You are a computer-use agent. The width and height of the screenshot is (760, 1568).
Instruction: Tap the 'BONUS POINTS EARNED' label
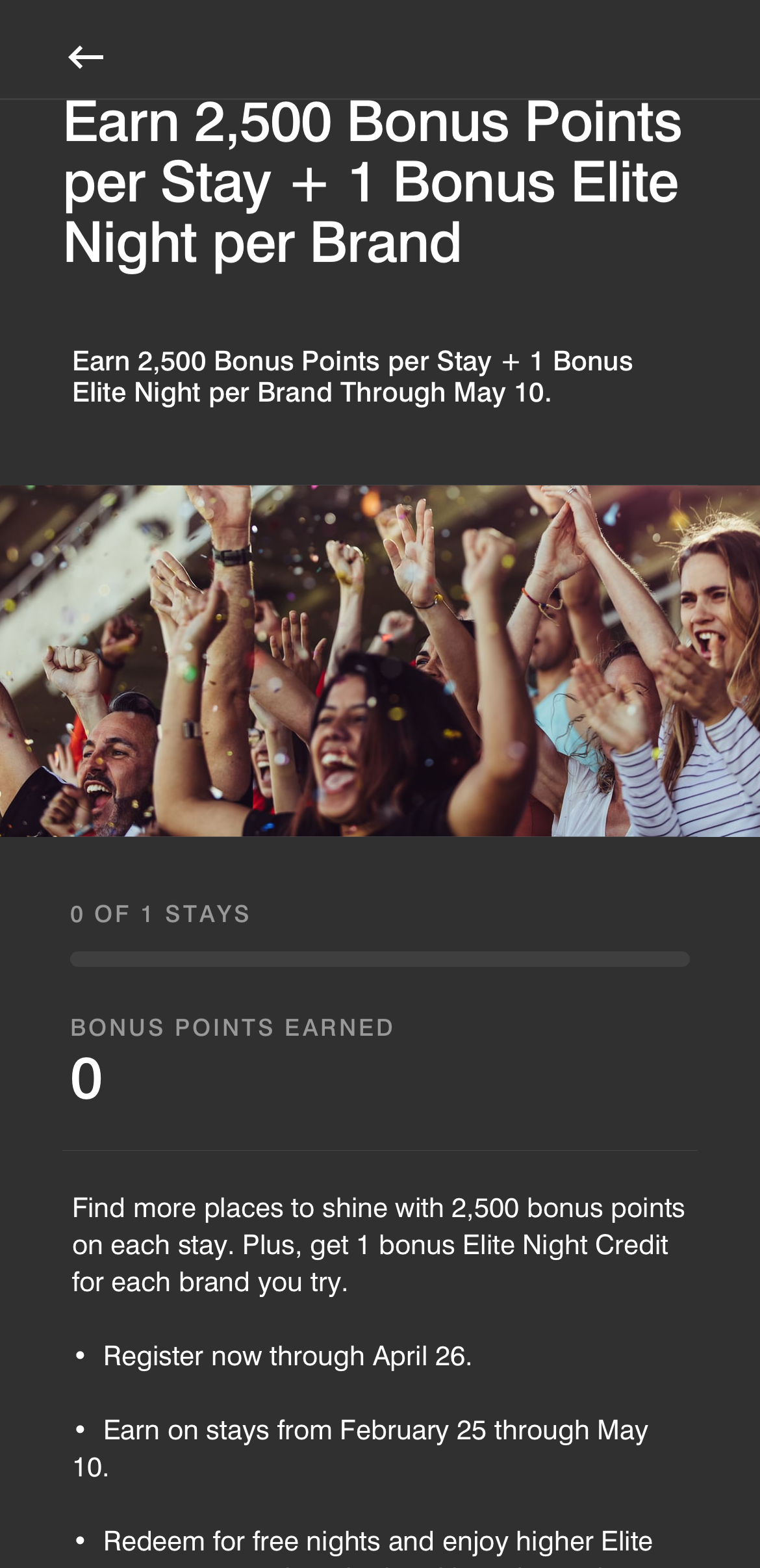click(x=232, y=1028)
